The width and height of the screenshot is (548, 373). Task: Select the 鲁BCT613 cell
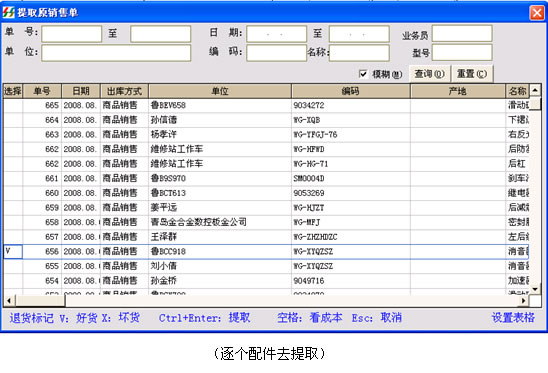pos(220,193)
